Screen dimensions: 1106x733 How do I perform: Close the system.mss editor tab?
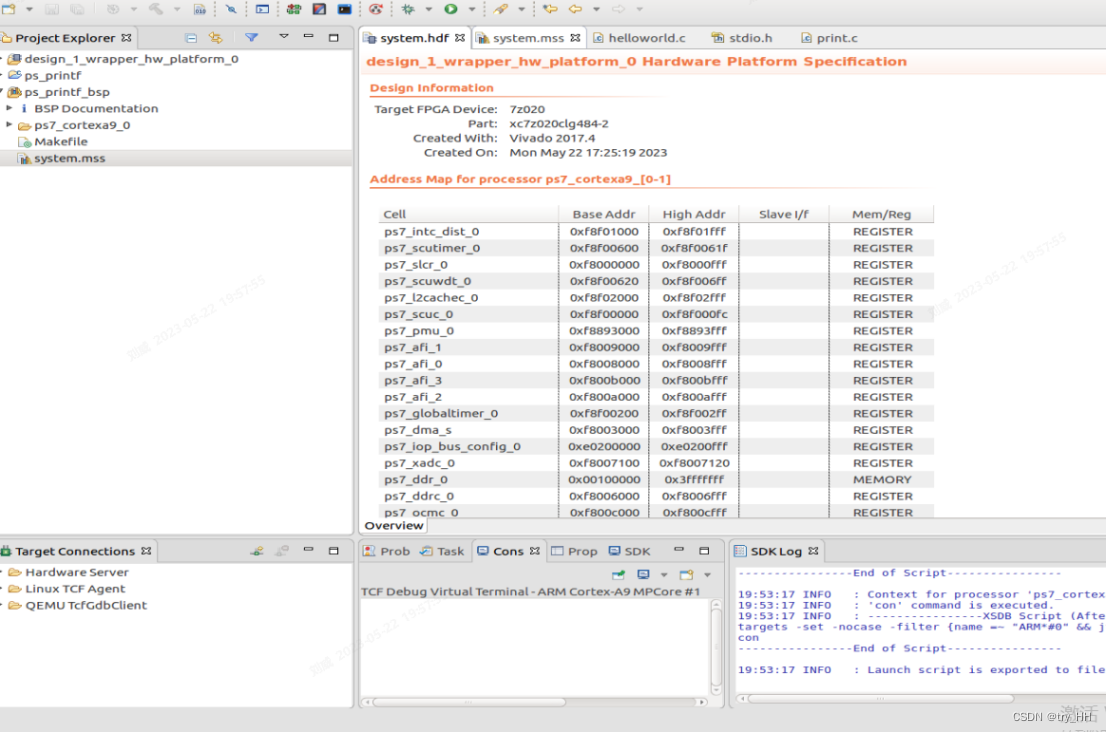pyautogui.click(x=576, y=38)
